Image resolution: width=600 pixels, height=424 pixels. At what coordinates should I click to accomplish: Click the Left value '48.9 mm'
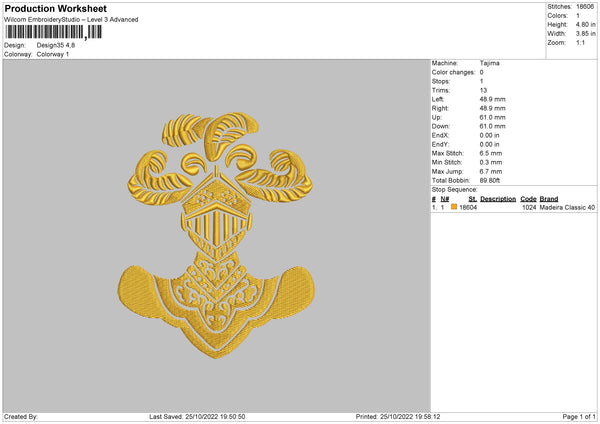[492, 99]
